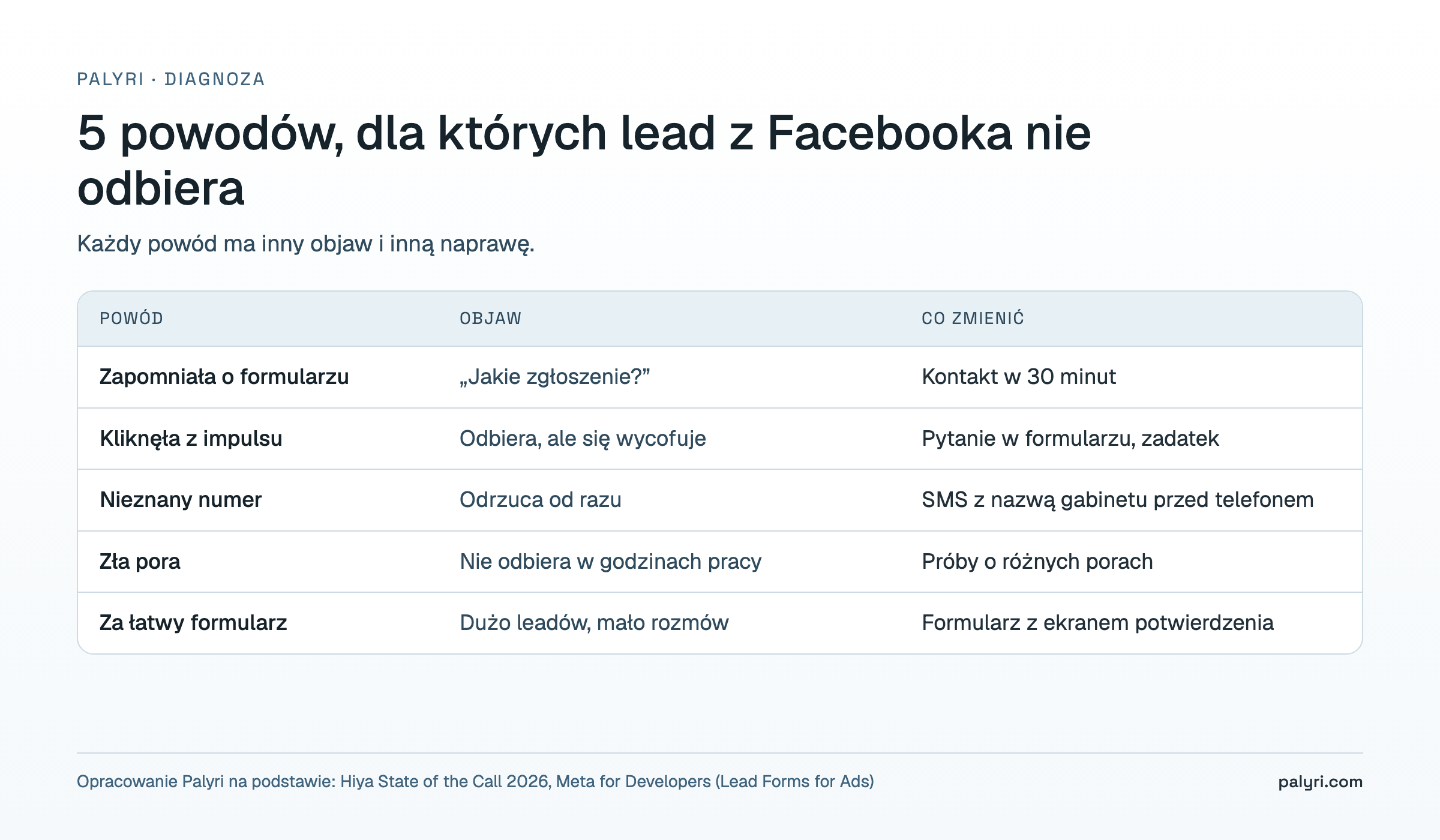Click the 'CO ZMIENIĆ' column header

[x=973, y=318]
